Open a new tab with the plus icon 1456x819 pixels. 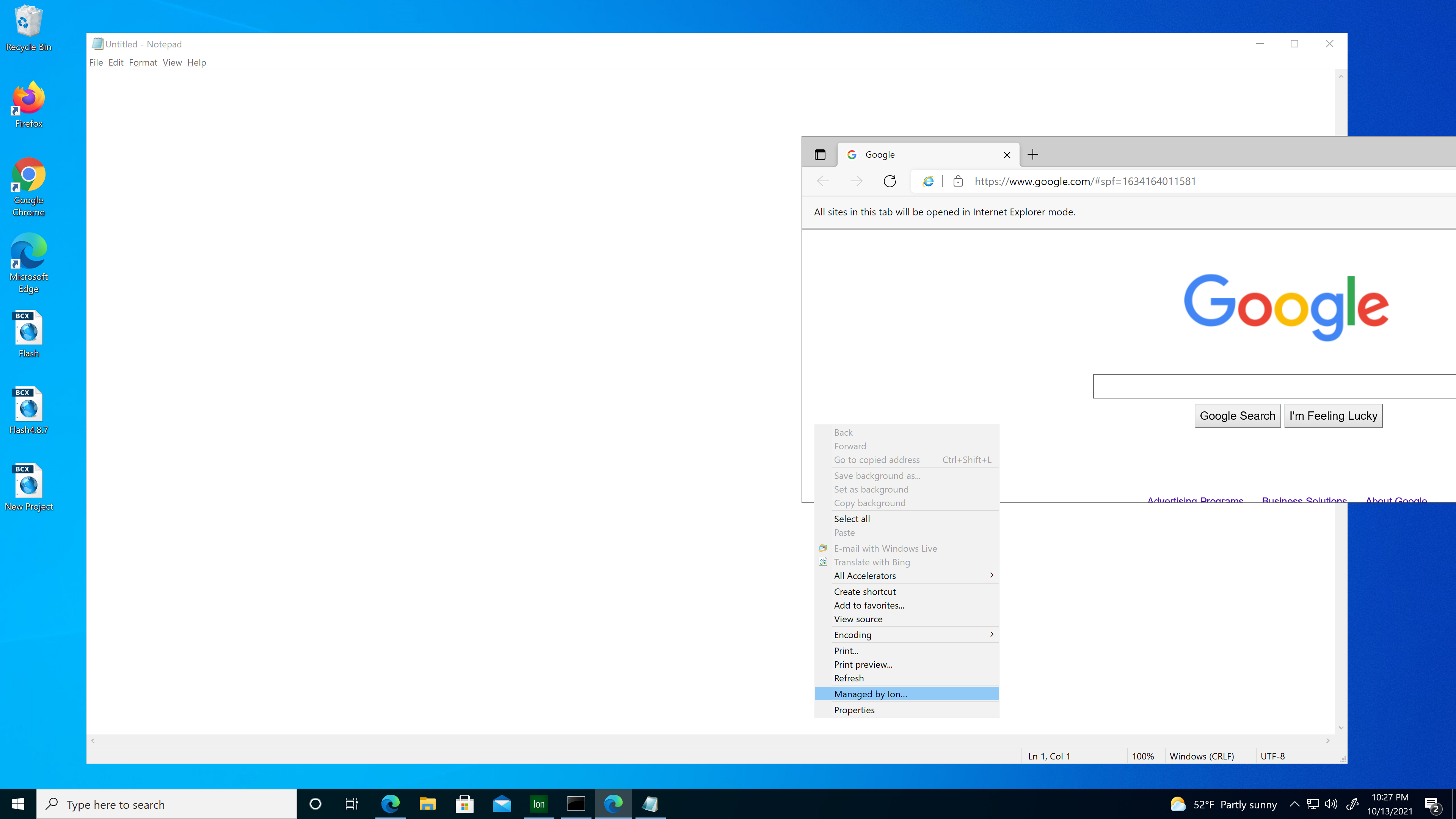[x=1033, y=154]
